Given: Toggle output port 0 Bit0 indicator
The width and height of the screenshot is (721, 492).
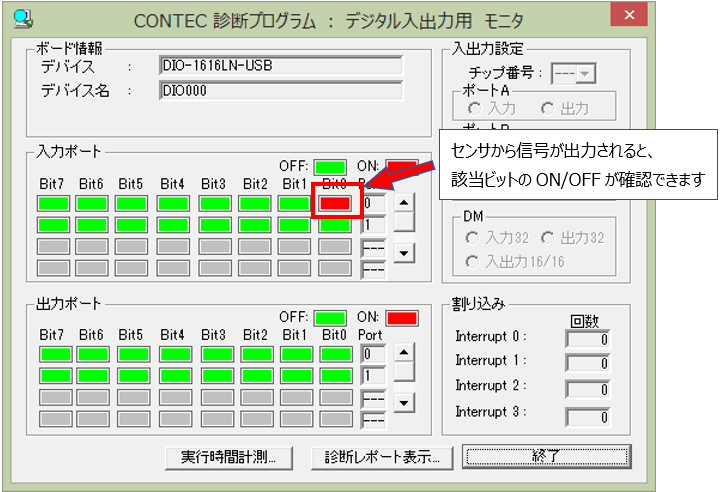Looking at the screenshot, I should pos(335,354).
